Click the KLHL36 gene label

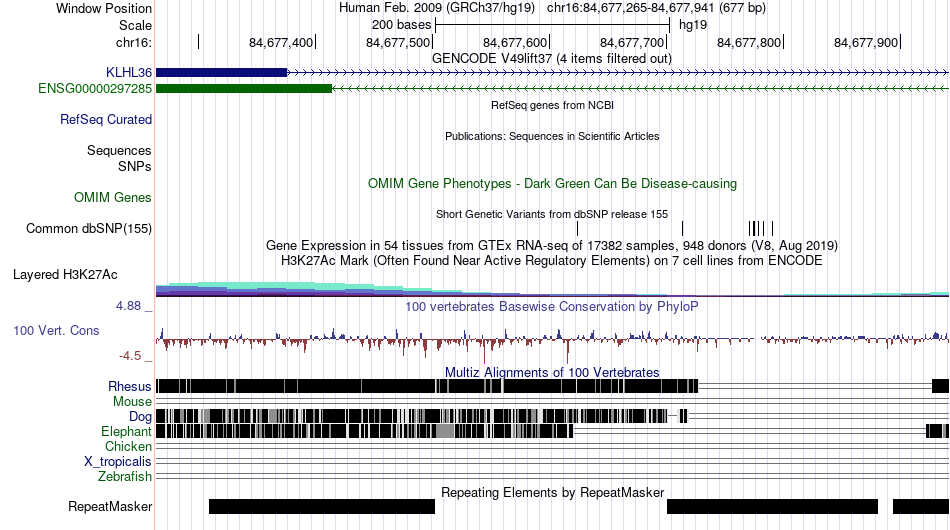[x=128, y=73]
